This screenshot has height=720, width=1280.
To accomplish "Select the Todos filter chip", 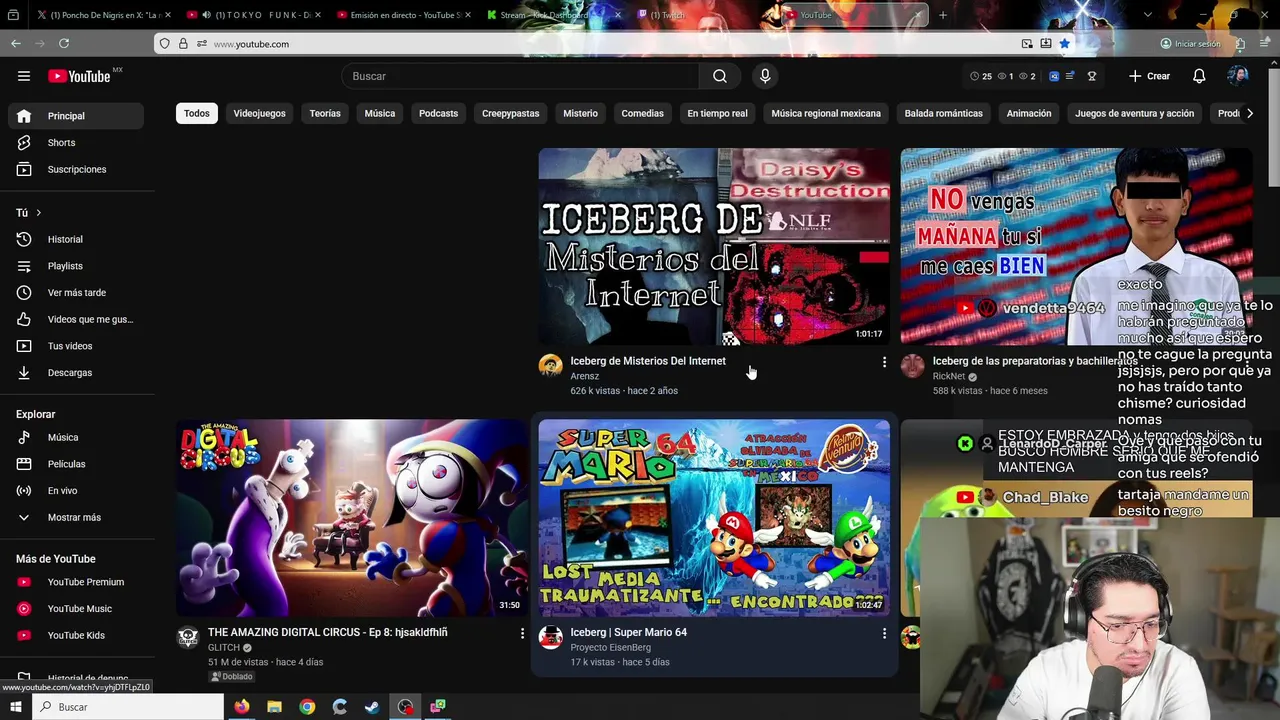I will click(x=197, y=114).
